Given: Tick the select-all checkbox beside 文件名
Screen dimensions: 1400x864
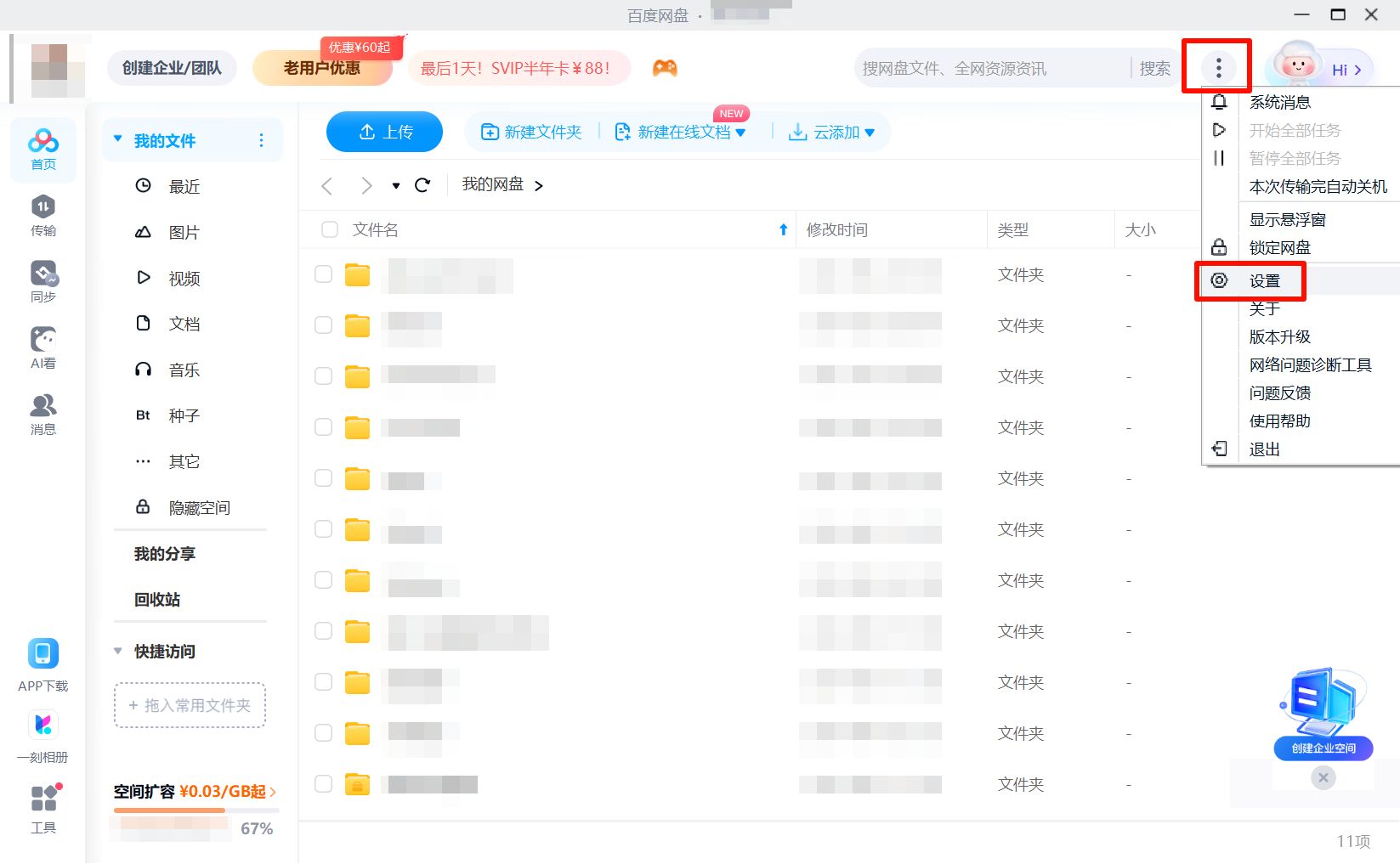Looking at the screenshot, I should pos(330,229).
